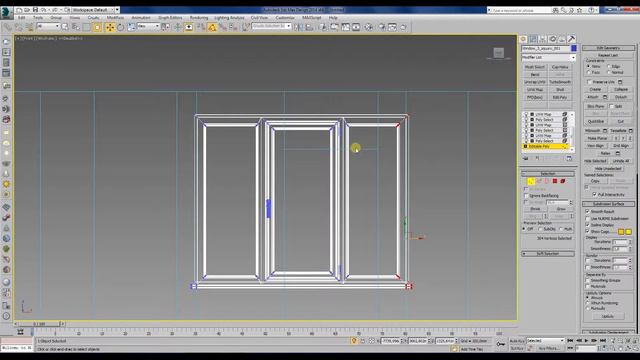
Task: Open the Utilities hammer tab
Action: coord(571,39)
